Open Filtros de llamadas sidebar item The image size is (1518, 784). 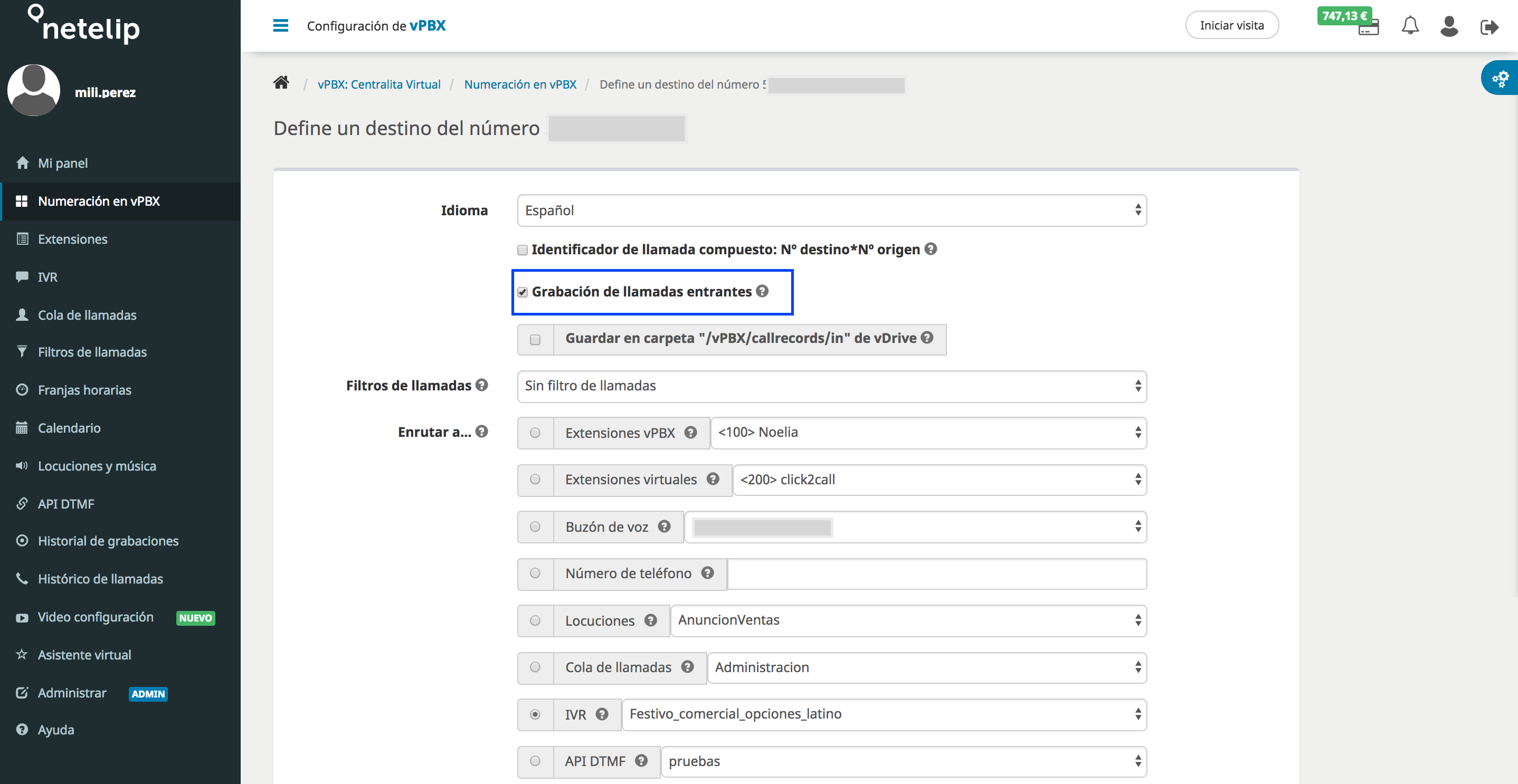click(x=120, y=352)
